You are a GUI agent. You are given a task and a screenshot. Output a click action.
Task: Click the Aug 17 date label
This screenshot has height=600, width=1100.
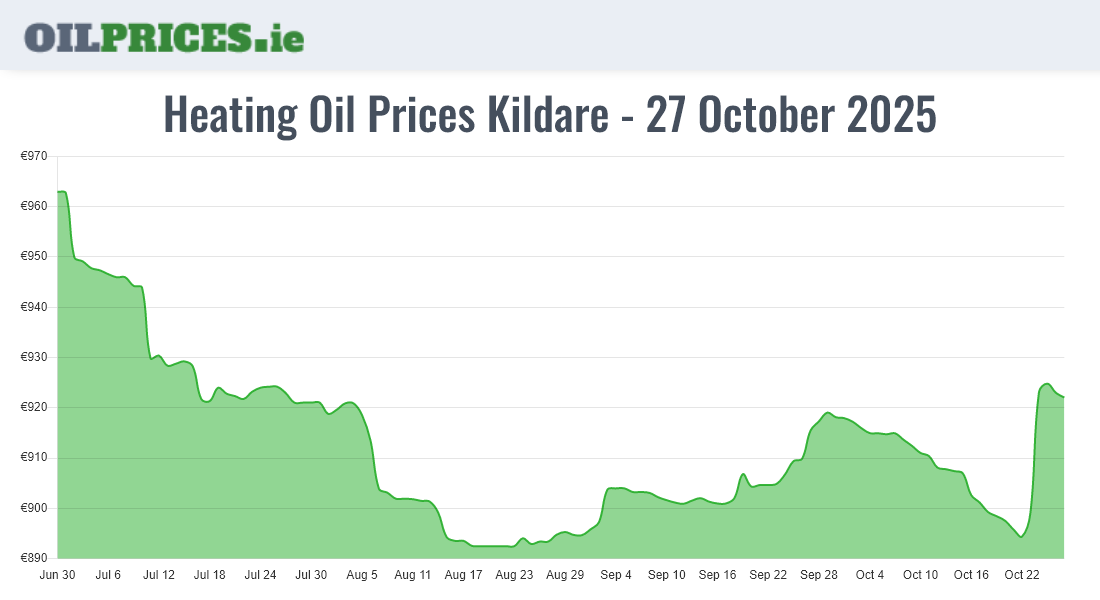pyautogui.click(x=463, y=575)
